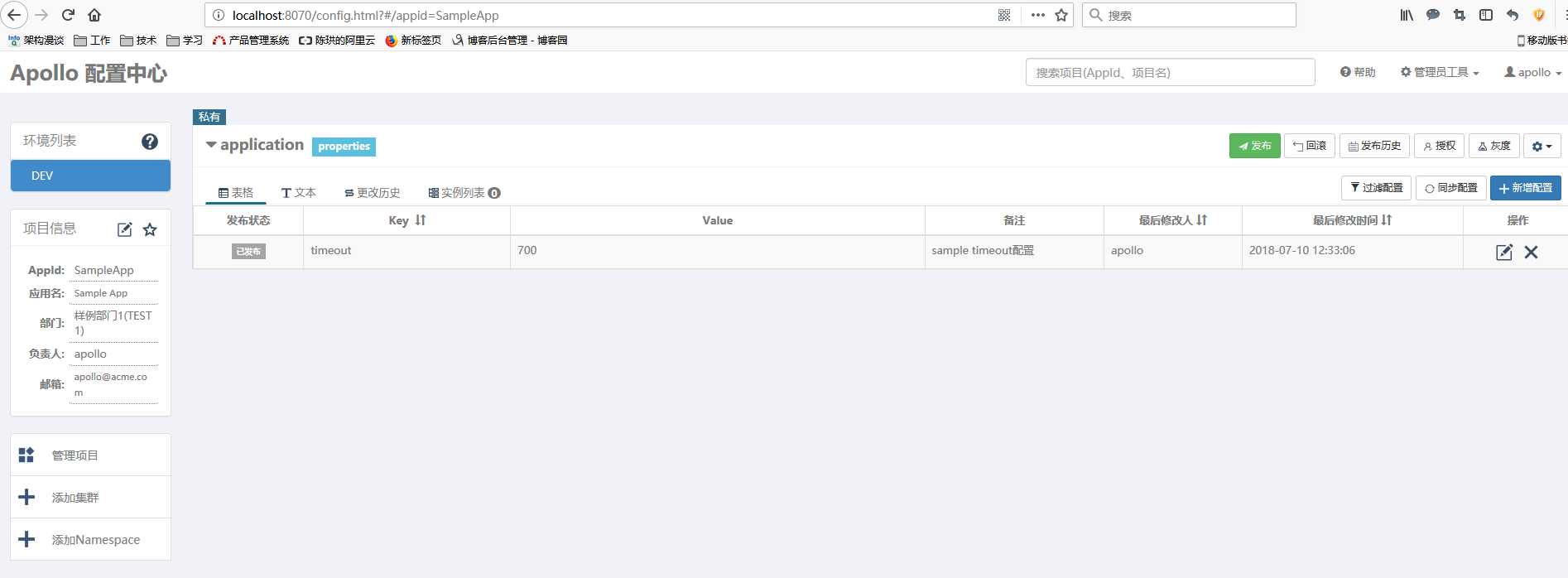Viewport: 1568px width, 578px height.
Task: Open the 架构漫谈 bookmark
Action: coord(36,40)
